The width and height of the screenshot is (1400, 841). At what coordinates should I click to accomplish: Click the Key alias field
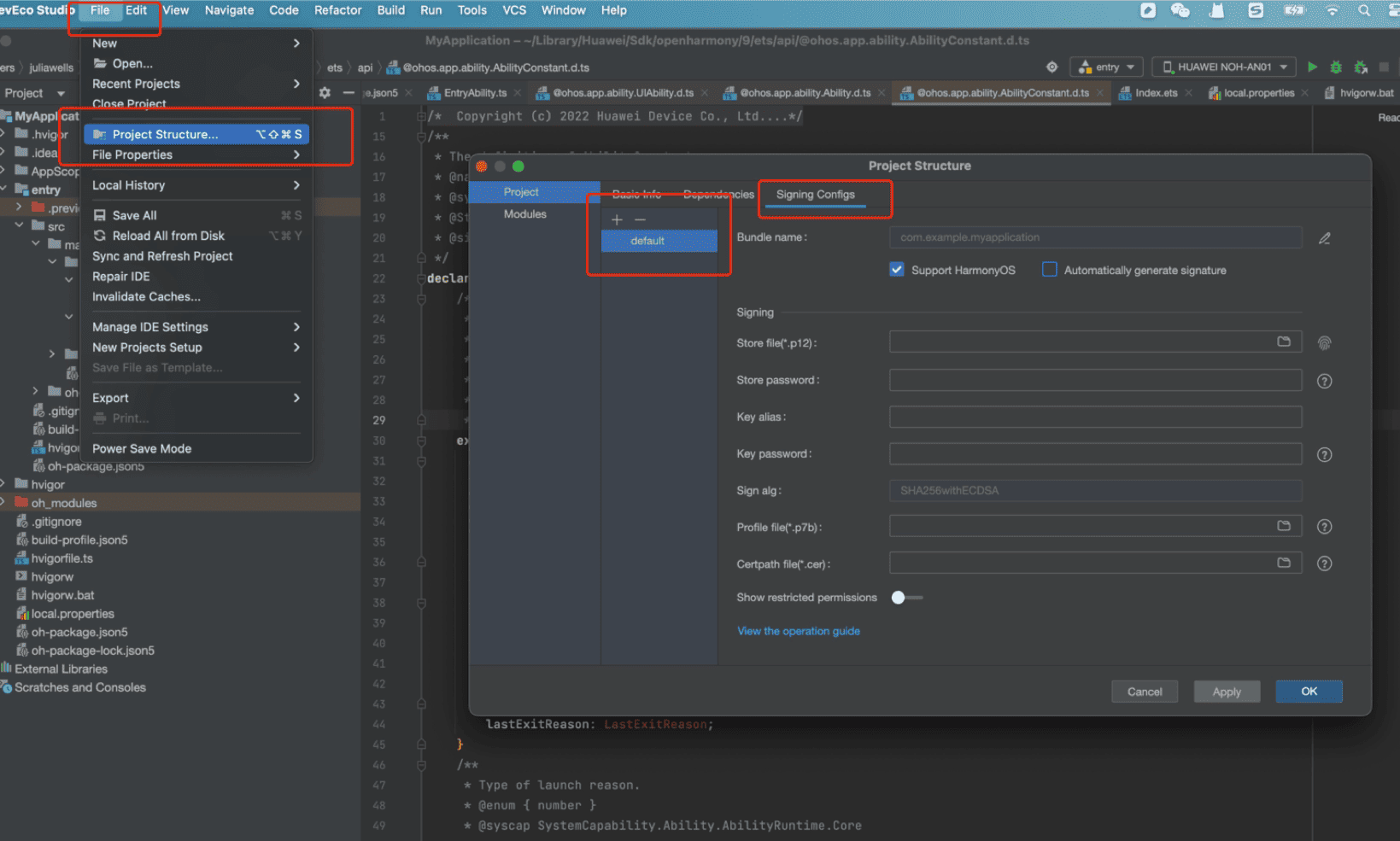point(1095,417)
